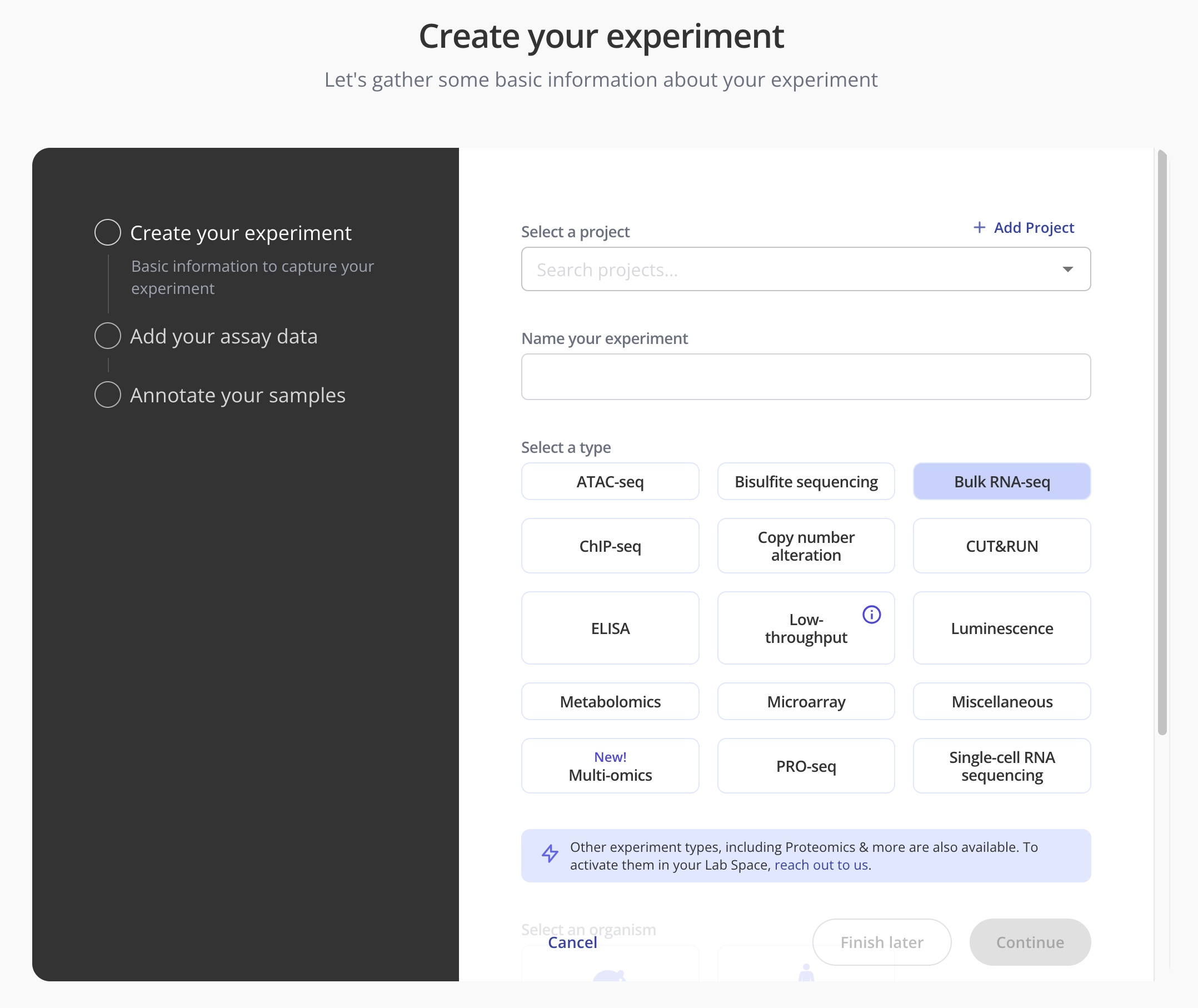Click the Finish later button
Image resolution: width=1198 pixels, height=1008 pixels.
(881, 942)
